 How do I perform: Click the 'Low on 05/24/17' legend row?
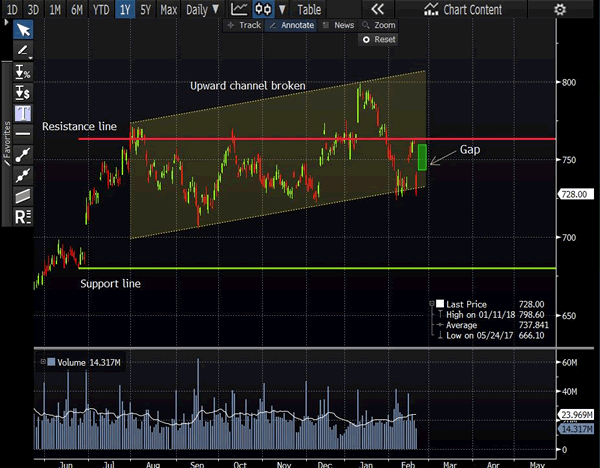point(491,335)
